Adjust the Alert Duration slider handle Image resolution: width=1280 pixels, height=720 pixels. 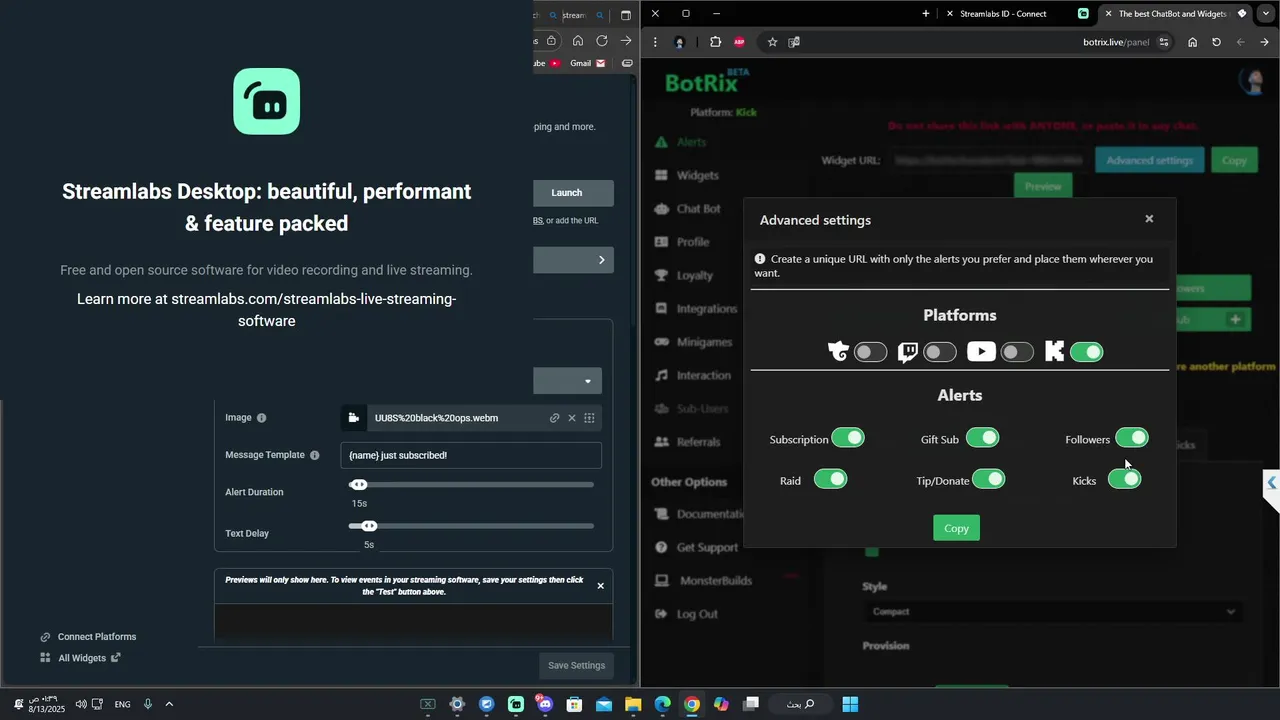pyautogui.click(x=360, y=485)
